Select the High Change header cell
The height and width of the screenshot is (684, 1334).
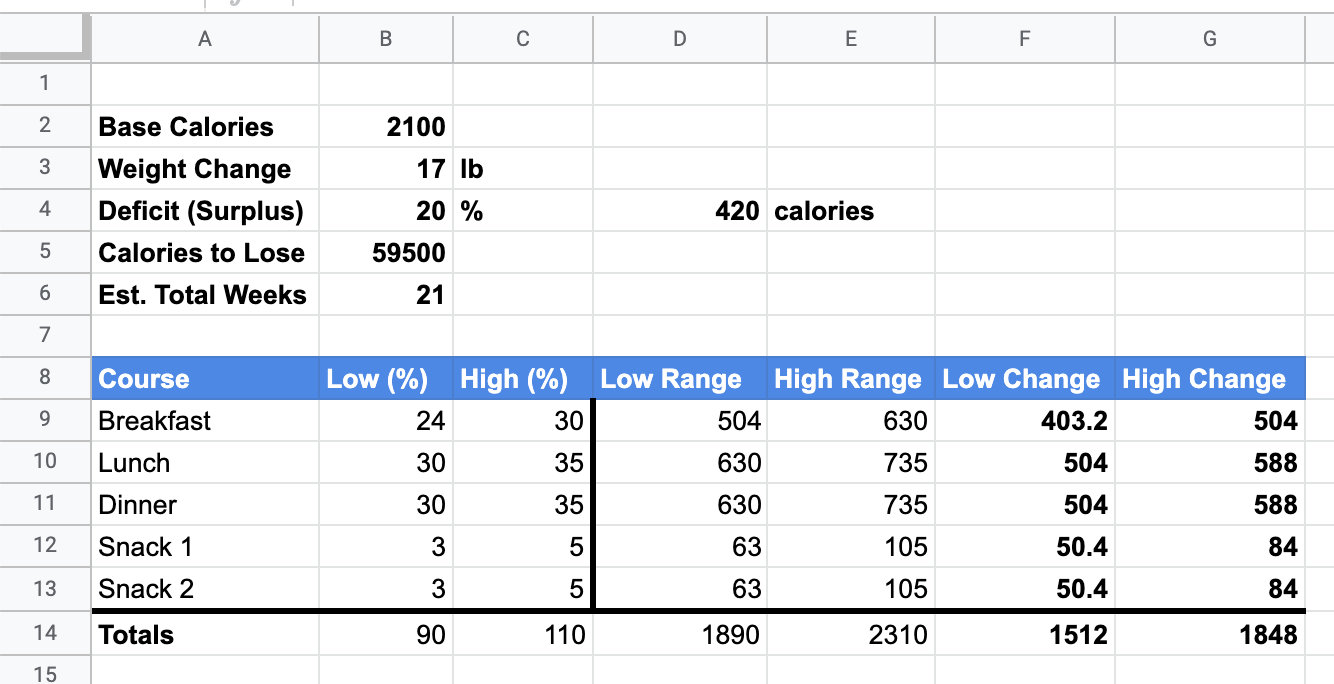[x=1209, y=379]
